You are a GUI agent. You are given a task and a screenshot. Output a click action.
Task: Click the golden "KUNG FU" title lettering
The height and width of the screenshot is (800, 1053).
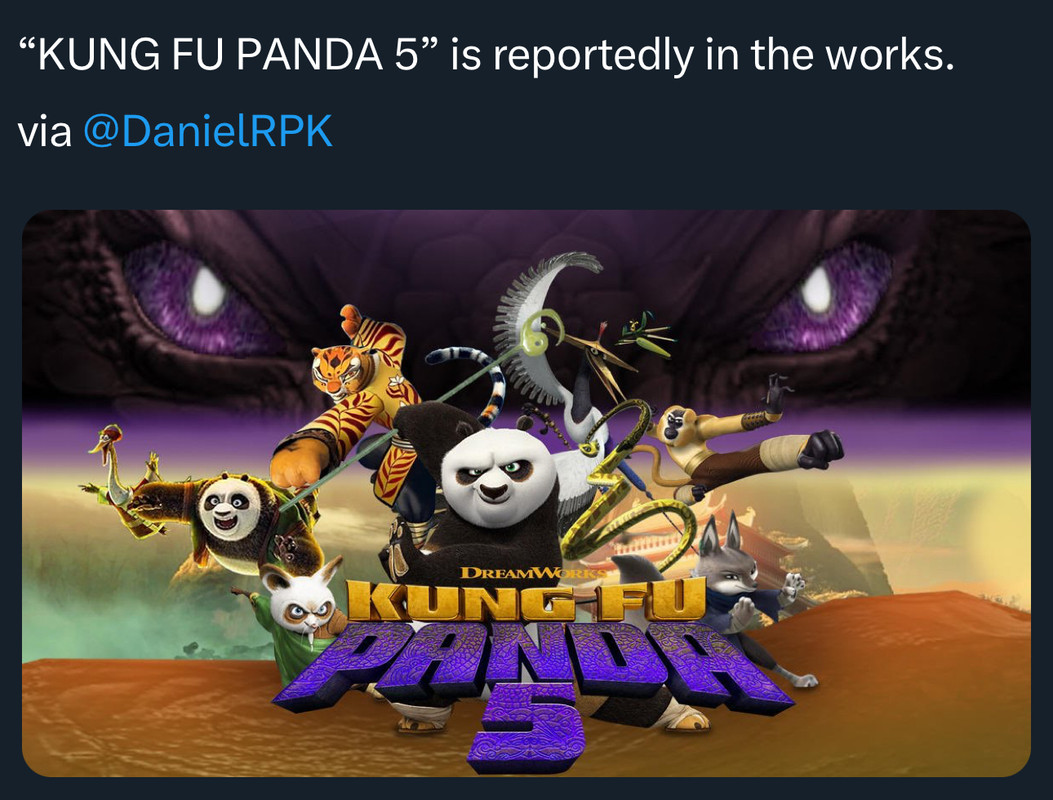point(526,600)
